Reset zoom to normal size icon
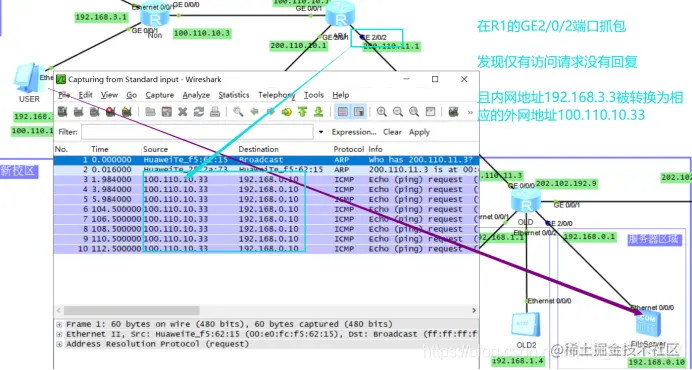 [x=414, y=112]
